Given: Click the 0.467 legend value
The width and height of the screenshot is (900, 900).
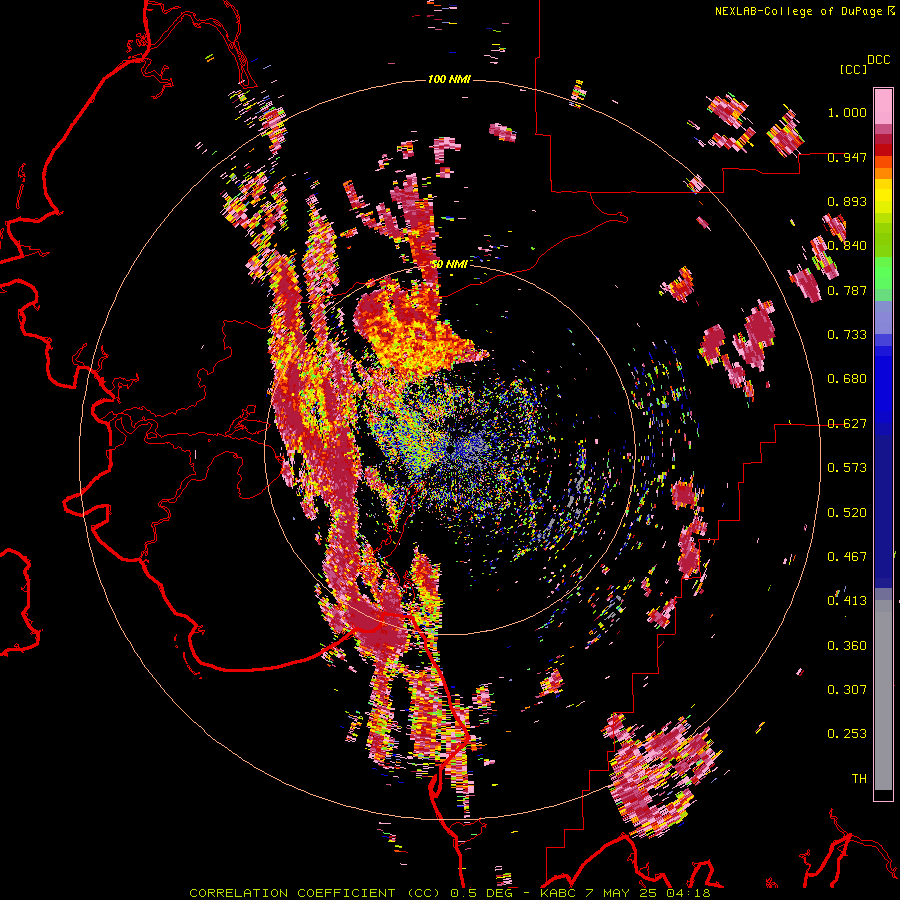Looking at the screenshot, I should coord(847,556).
